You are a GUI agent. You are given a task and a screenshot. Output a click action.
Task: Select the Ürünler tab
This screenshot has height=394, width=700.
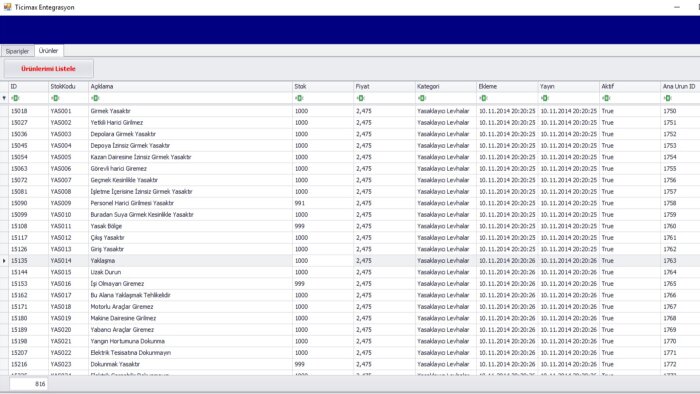click(48, 51)
